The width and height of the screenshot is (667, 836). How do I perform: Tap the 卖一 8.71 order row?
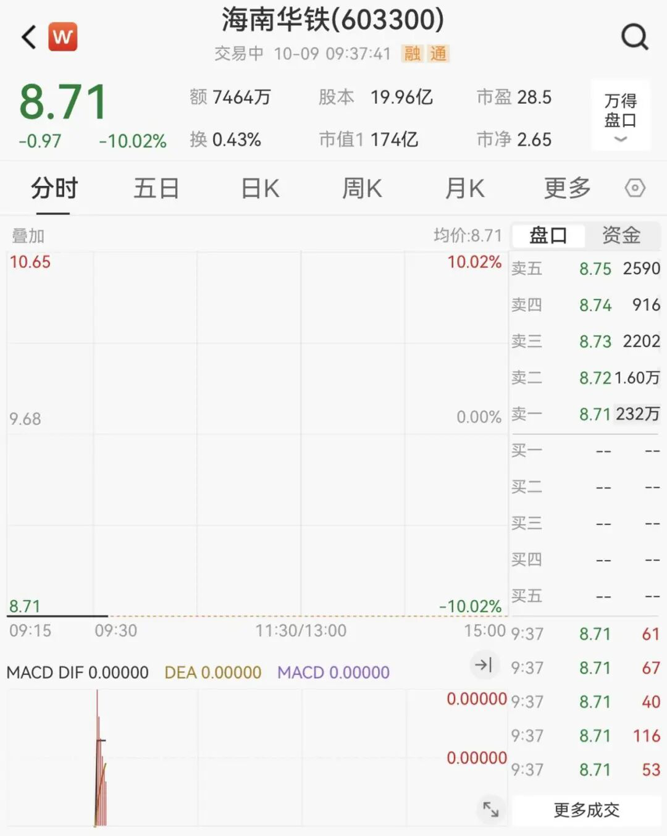[x=586, y=414]
